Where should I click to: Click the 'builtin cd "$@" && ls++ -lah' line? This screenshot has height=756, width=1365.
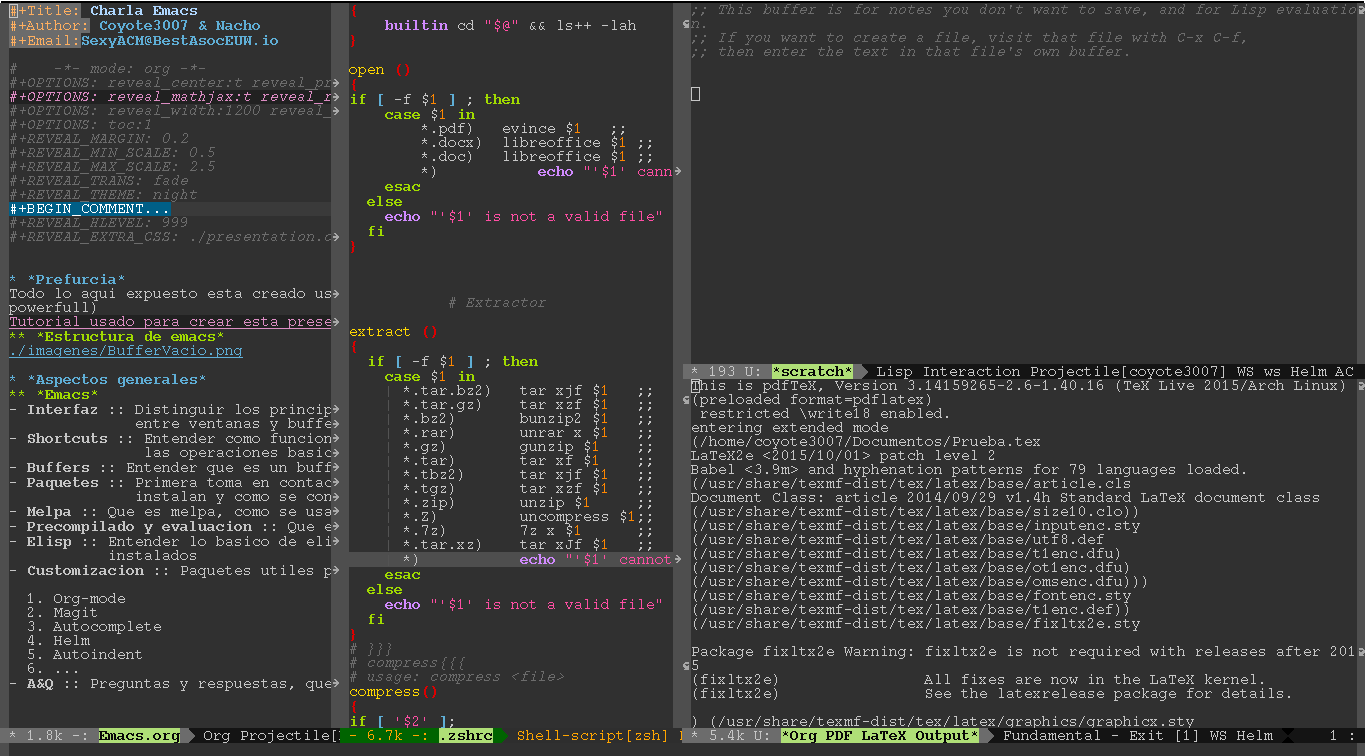511,26
